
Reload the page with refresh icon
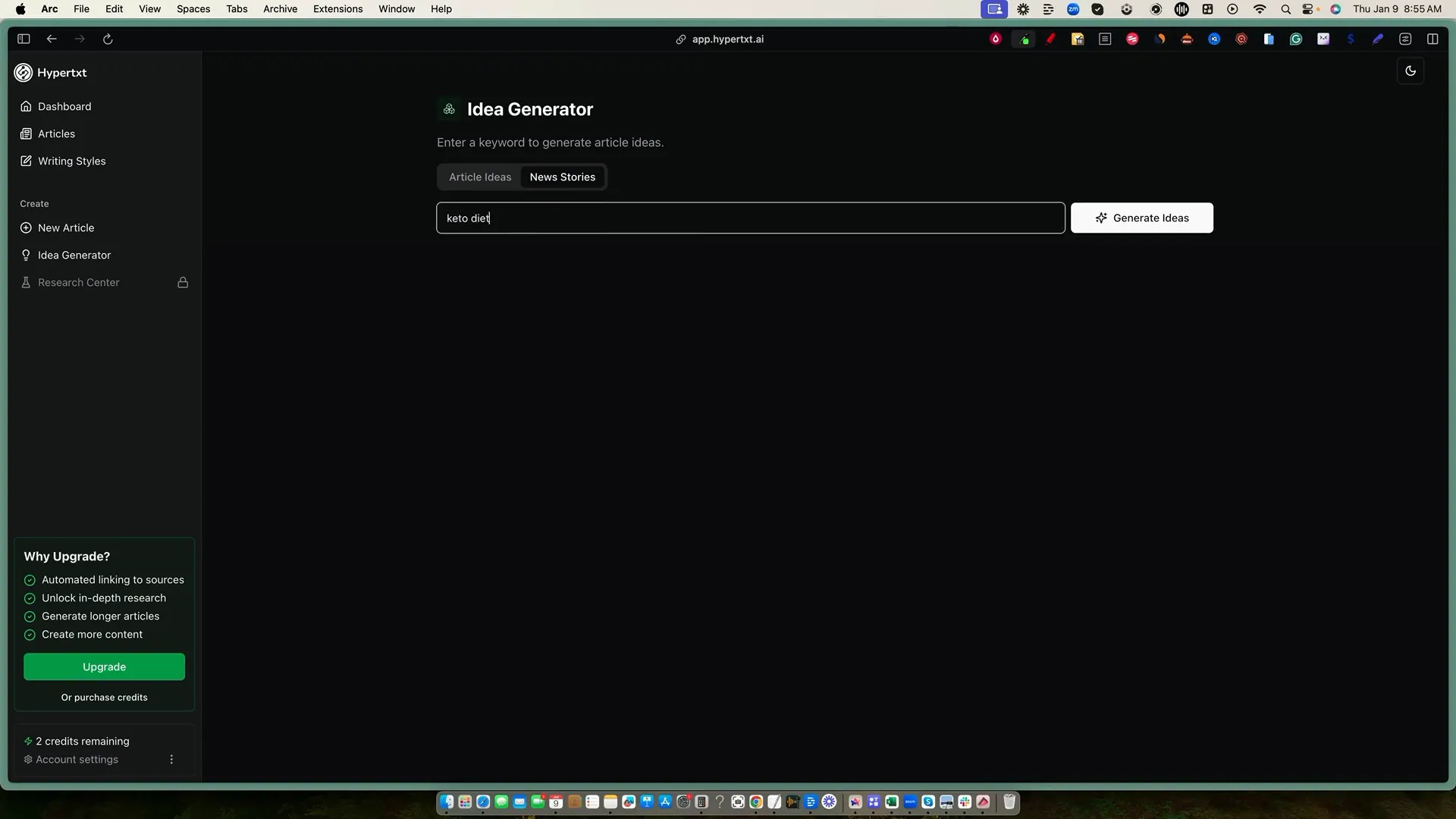pos(108,39)
